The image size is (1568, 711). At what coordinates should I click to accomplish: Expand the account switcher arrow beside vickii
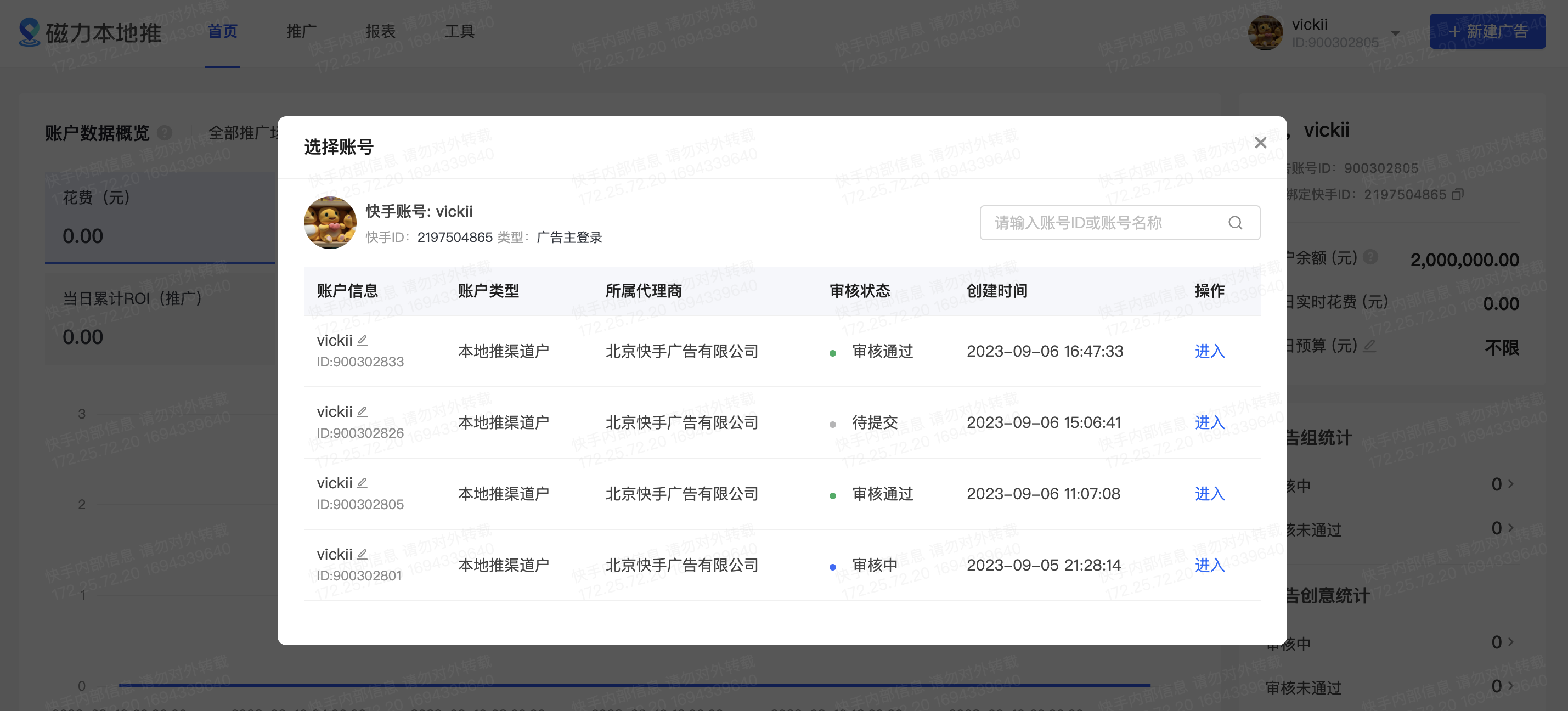(1395, 32)
